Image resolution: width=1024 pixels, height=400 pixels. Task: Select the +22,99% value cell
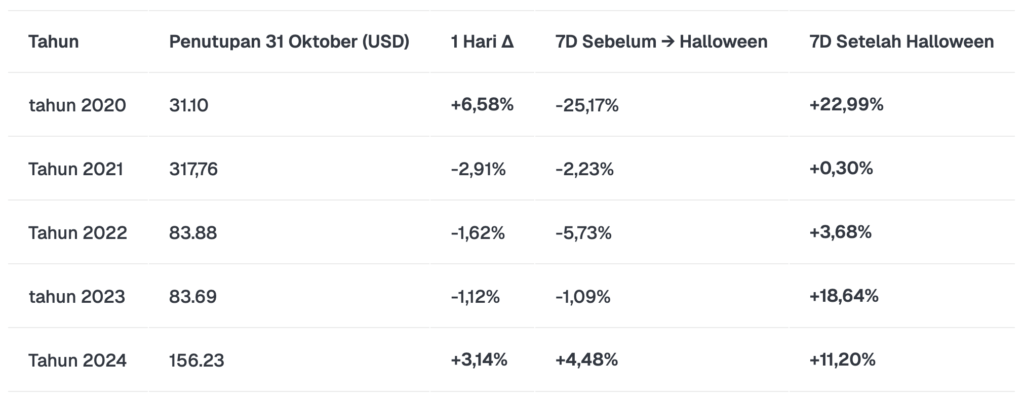coord(846,105)
